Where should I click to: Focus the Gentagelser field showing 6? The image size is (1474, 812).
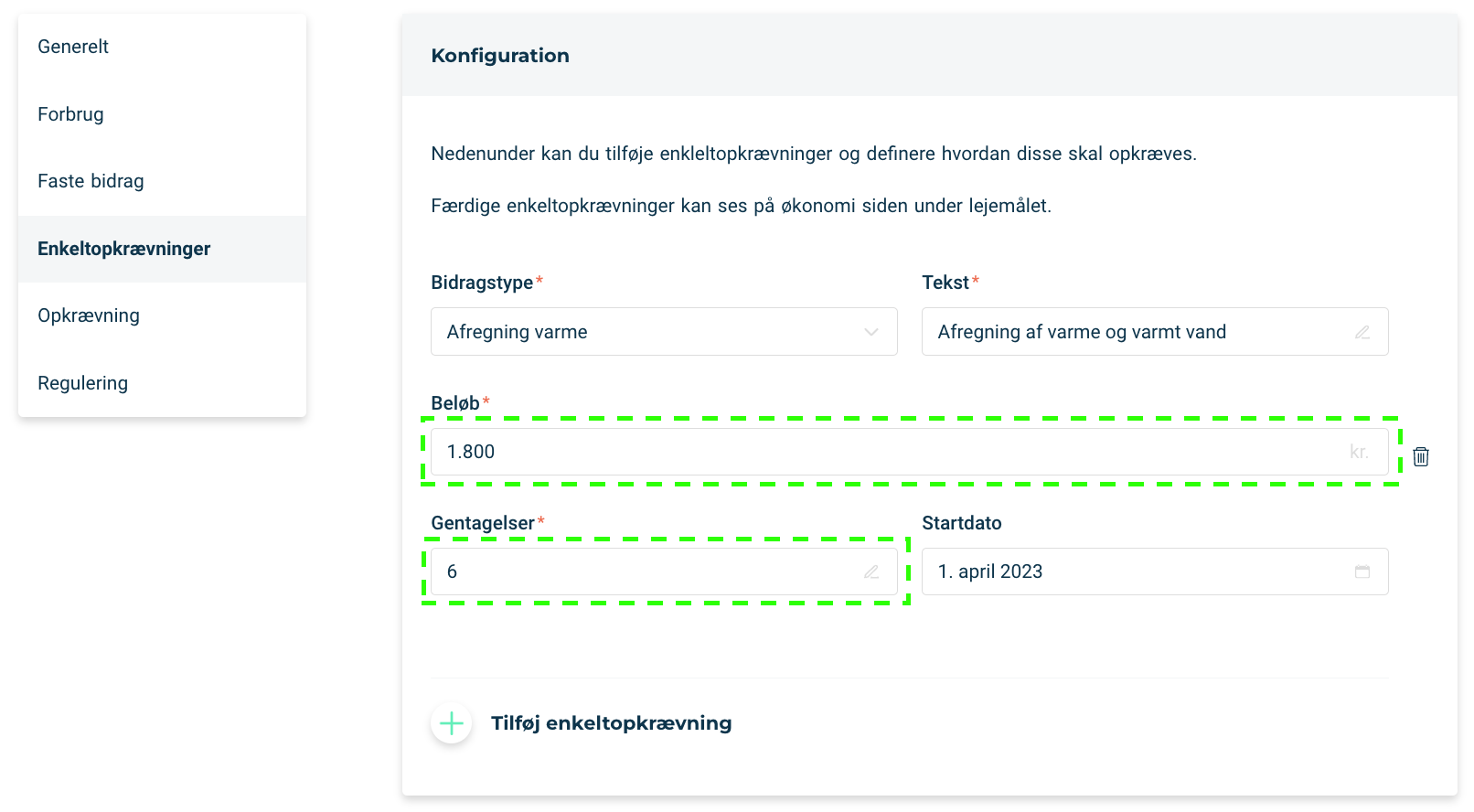(664, 572)
